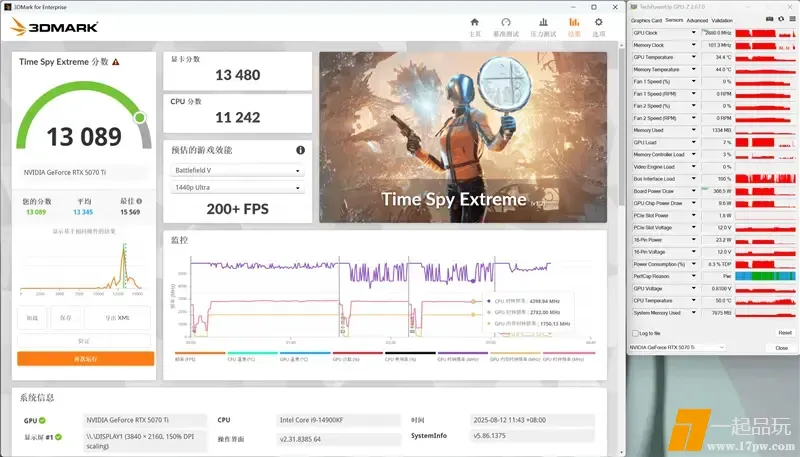
Task: Switch to the Sensors tab in GPU-Z
Action: [674, 20]
